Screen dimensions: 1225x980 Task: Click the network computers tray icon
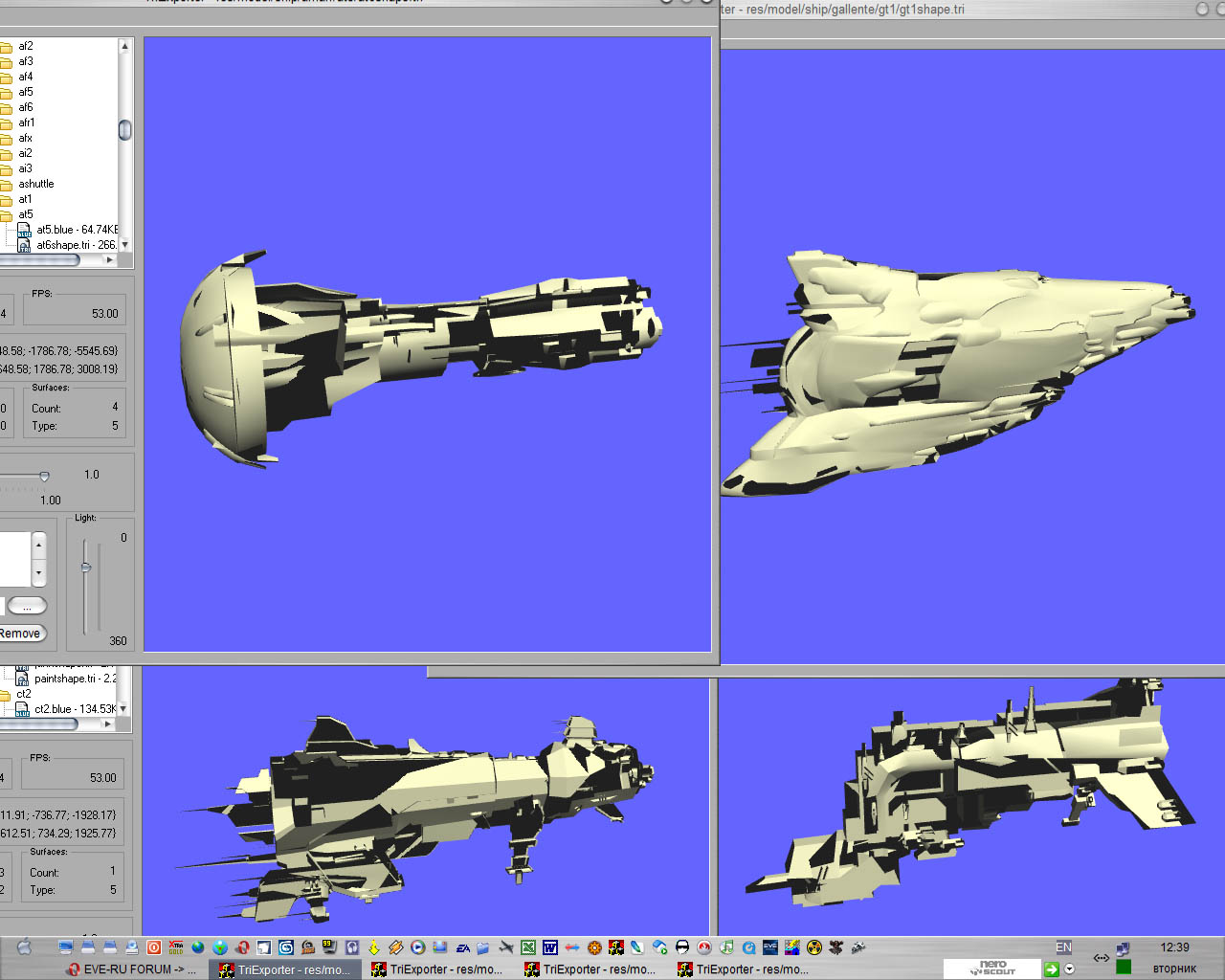[1123, 949]
